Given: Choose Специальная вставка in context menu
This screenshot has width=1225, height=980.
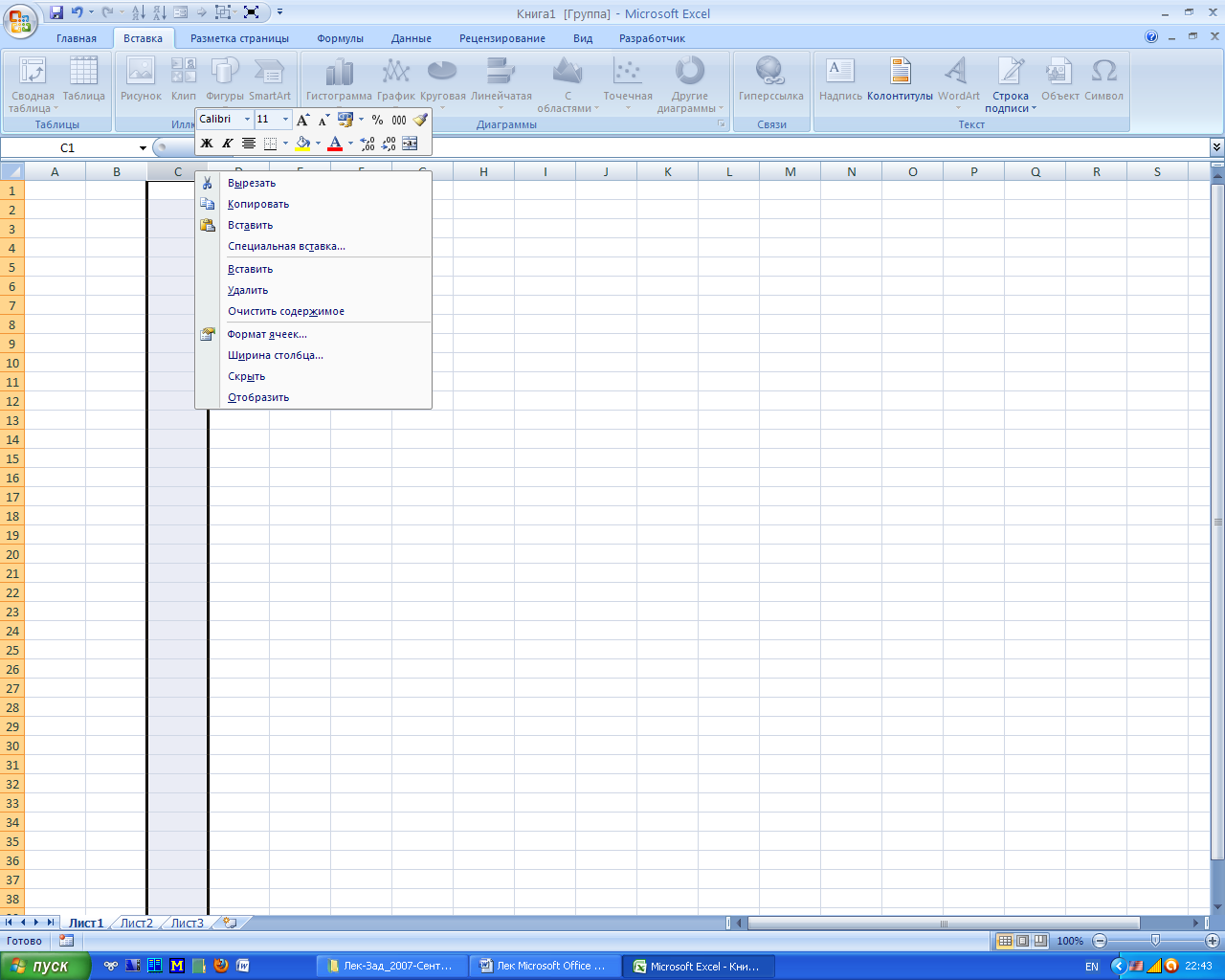Looking at the screenshot, I should tap(314, 246).
